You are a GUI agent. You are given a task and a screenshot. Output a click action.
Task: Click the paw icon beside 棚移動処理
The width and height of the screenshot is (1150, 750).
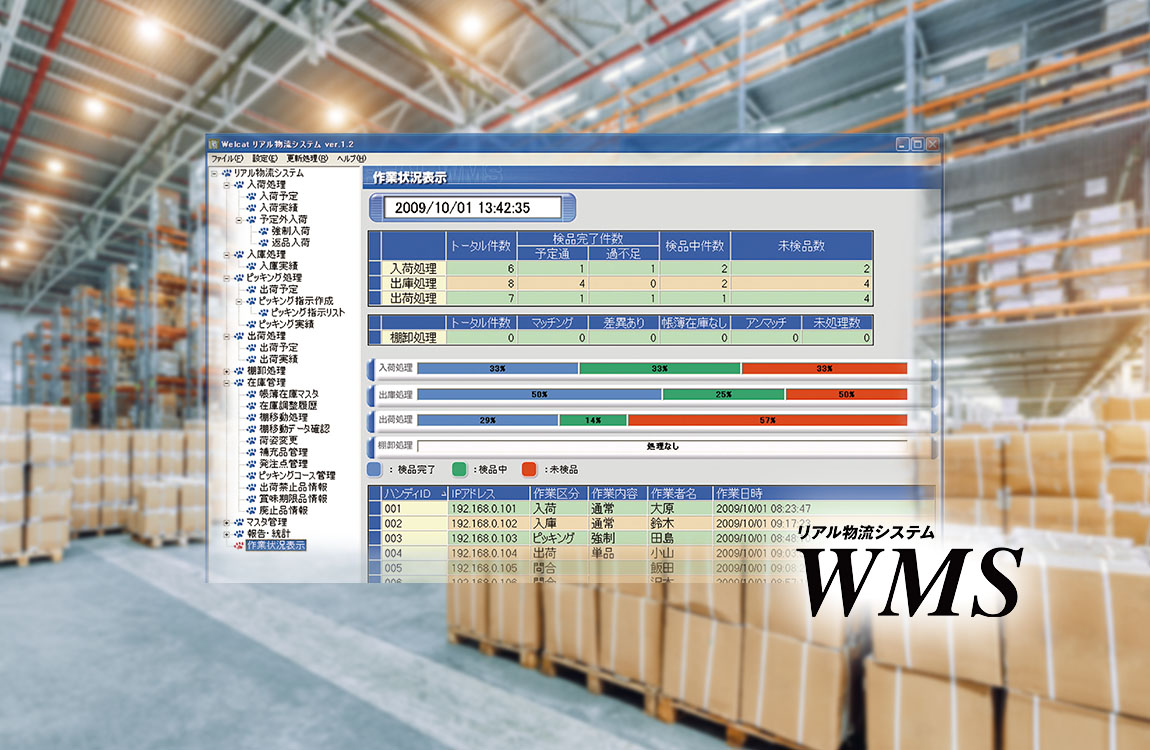pos(252,417)
